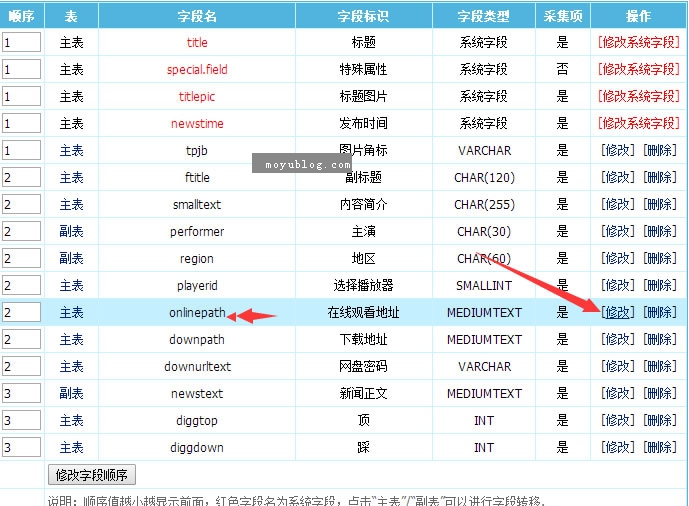The height and width of the screenshot is (506, 689).
Task: Open 修改系统字段 for newstime row
Action: [638, 124]
